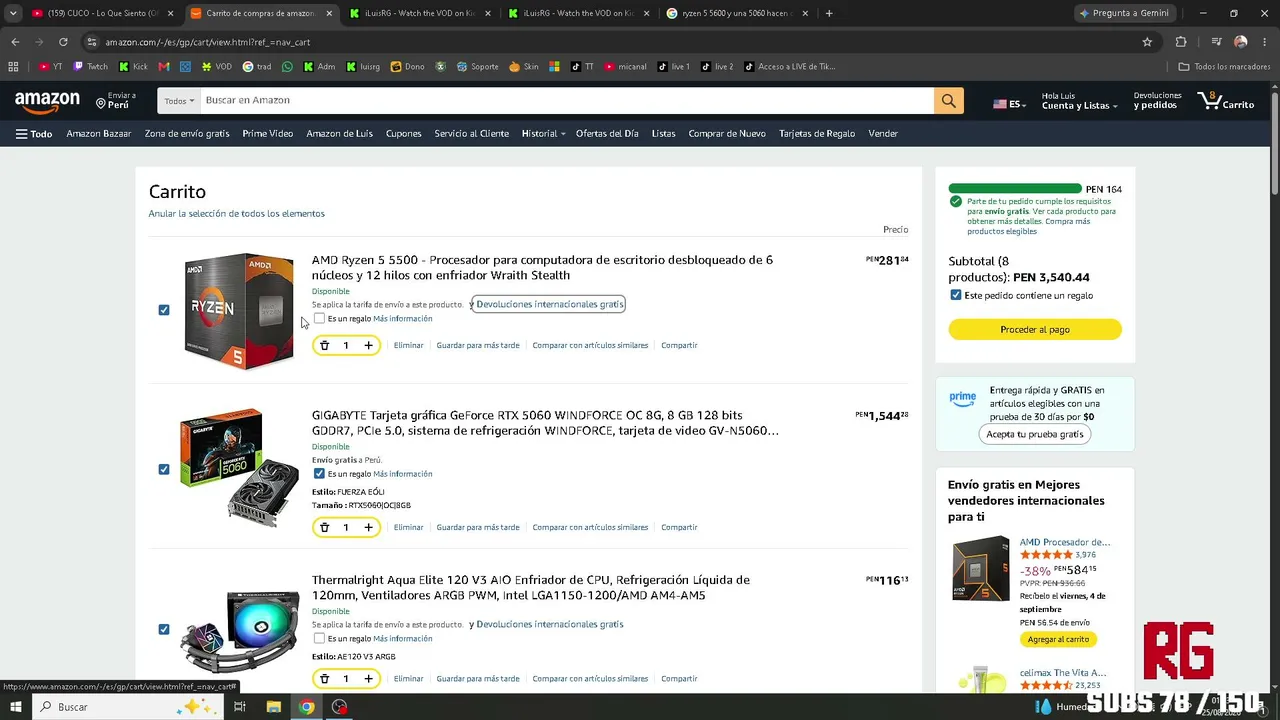Increase quantity of GIGABYTE RTX 5060
The width and height of the screenshot is (1280, 720).
[x=368, y=527]
